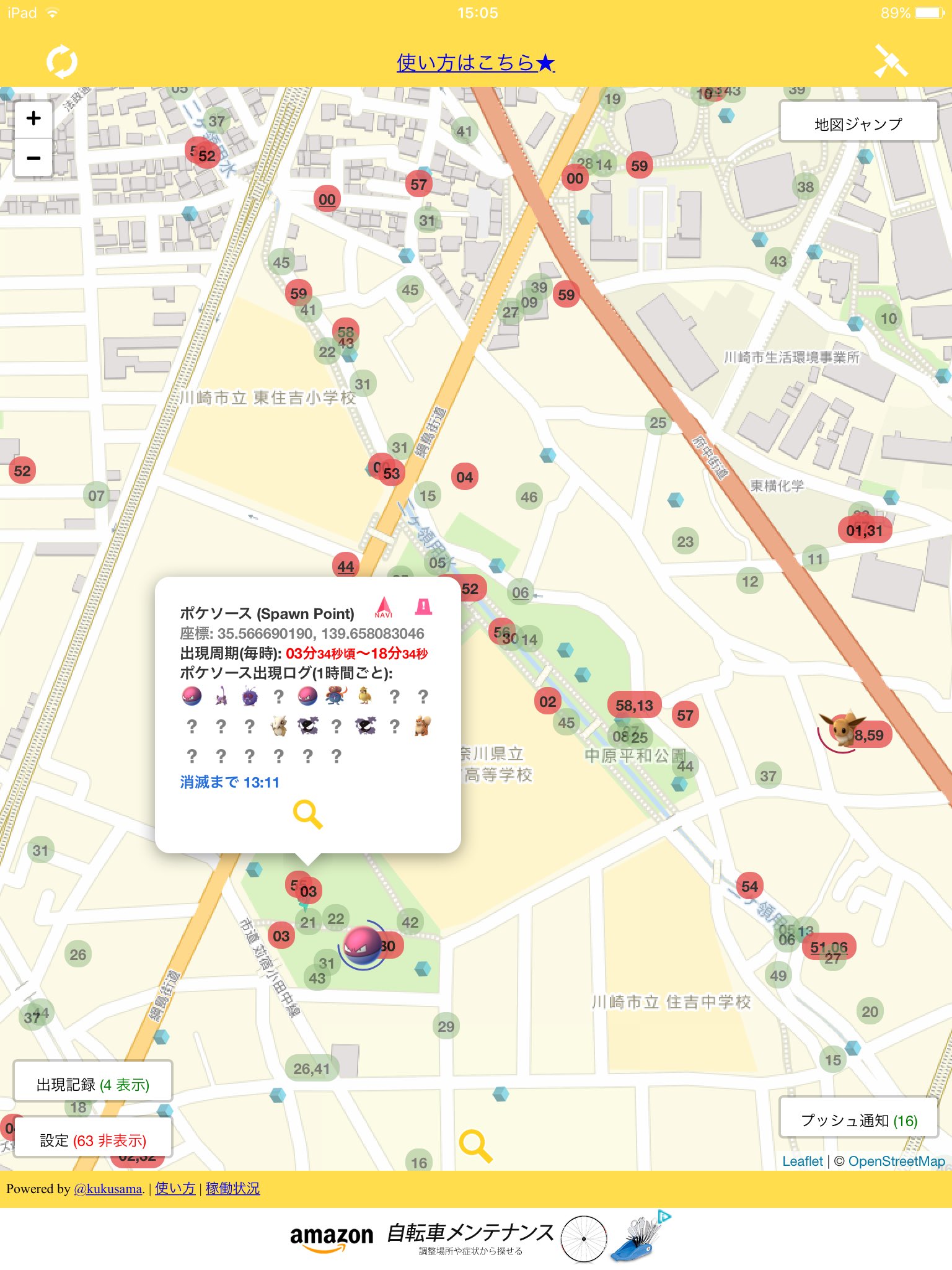The image size is (952, 1270).
Task: Select red spawn marker 01,31
Action: (864, 530)
